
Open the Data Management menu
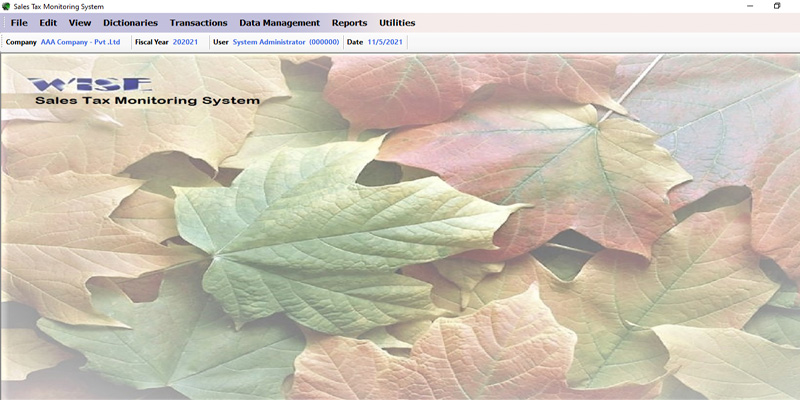point(279,23)
